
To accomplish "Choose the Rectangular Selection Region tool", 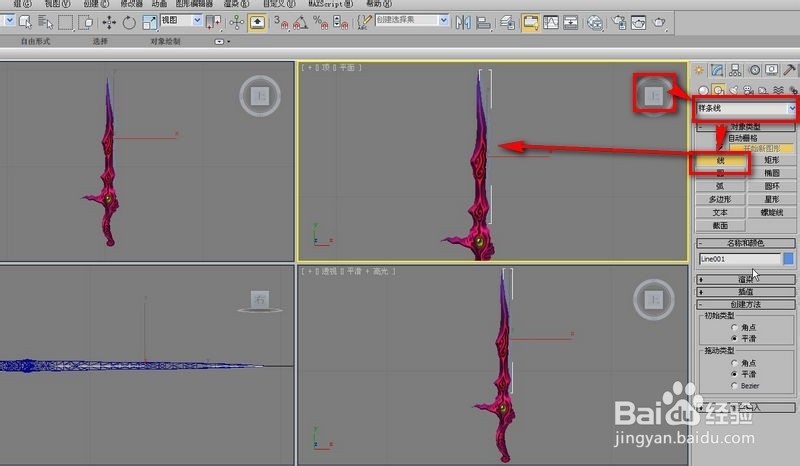I will pos(66,22).
